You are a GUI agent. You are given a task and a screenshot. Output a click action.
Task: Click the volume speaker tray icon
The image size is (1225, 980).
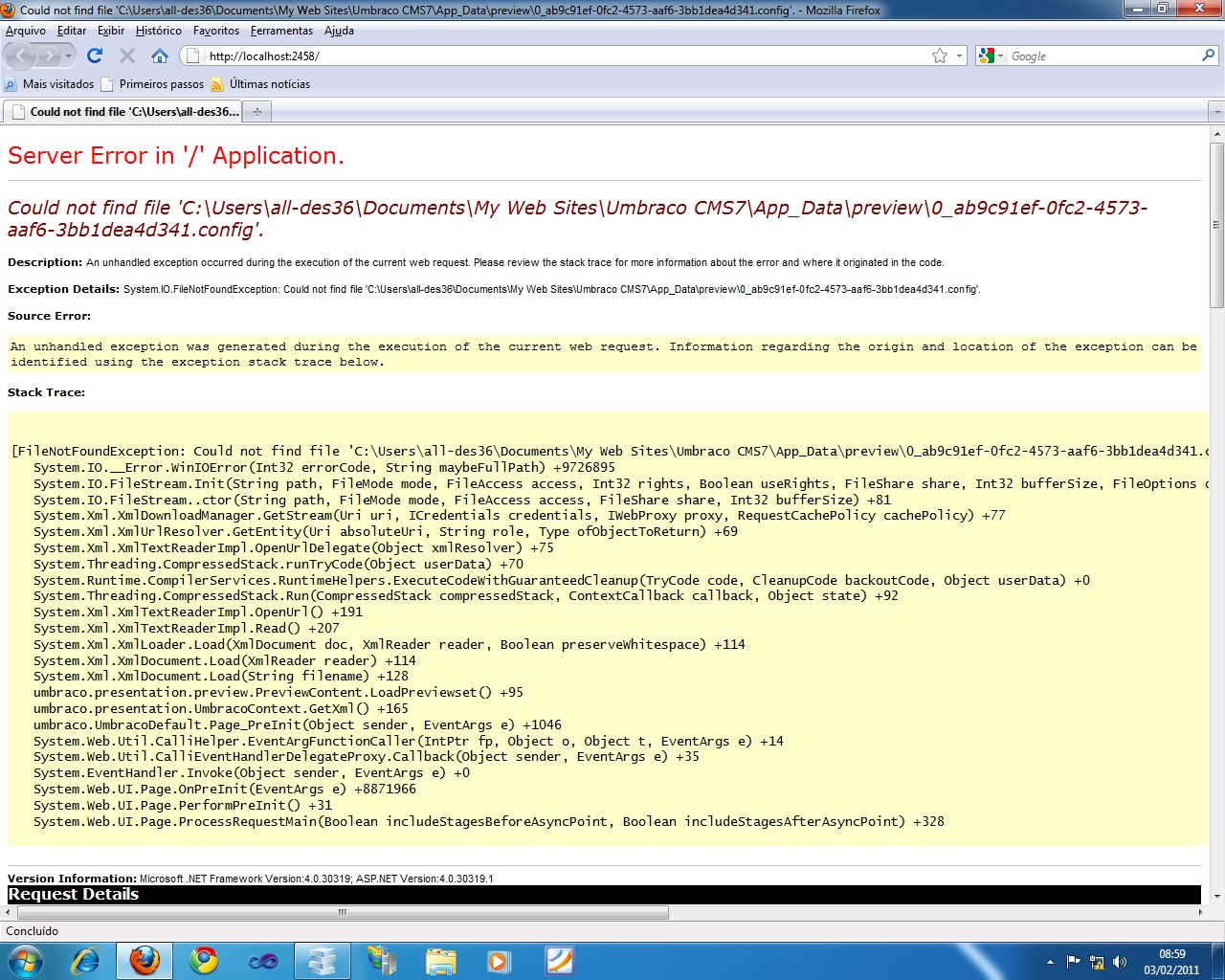click(x=1120, y=962)
